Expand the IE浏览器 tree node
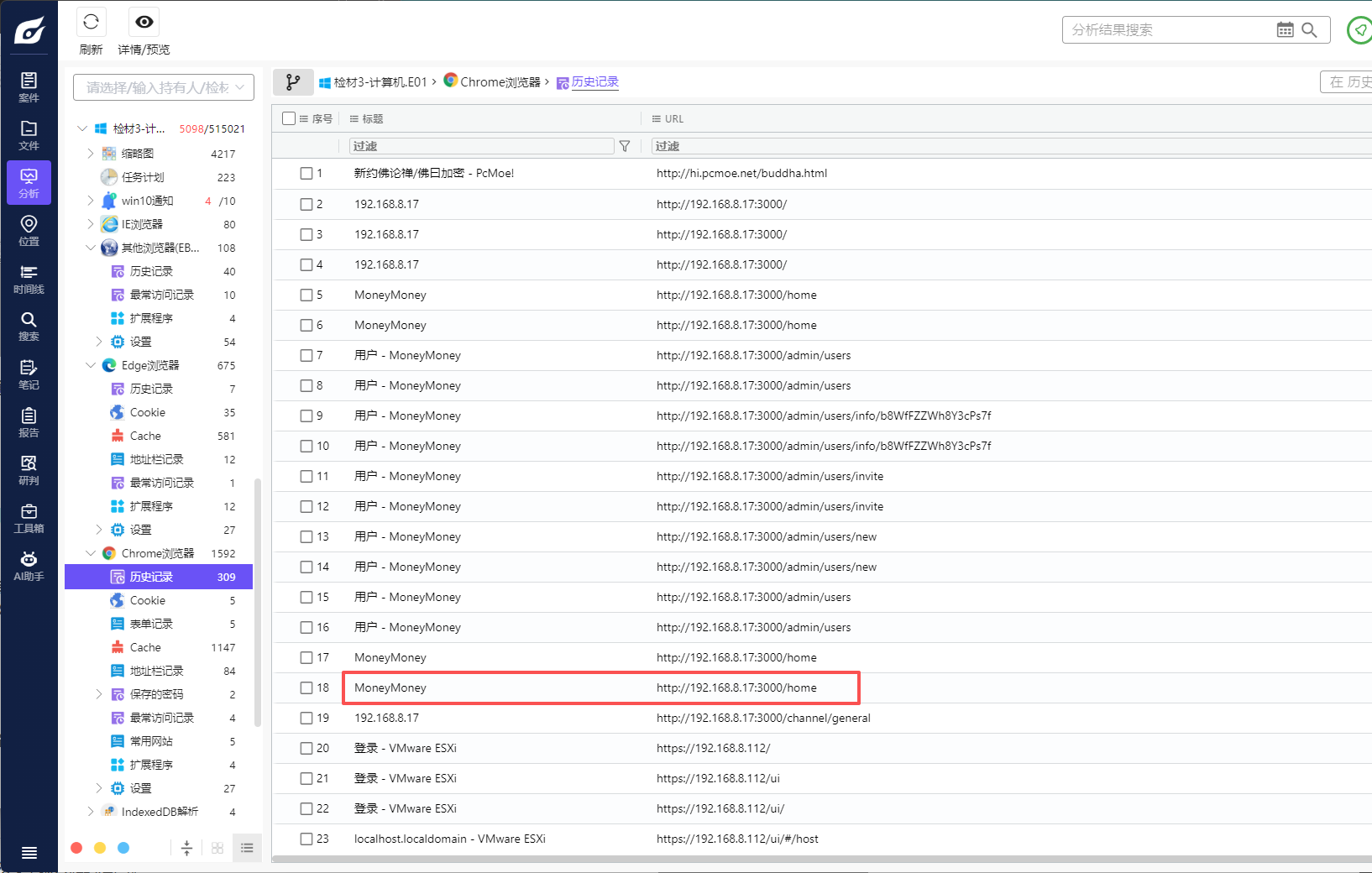The image size is (1372, 873). coord(91,224)
